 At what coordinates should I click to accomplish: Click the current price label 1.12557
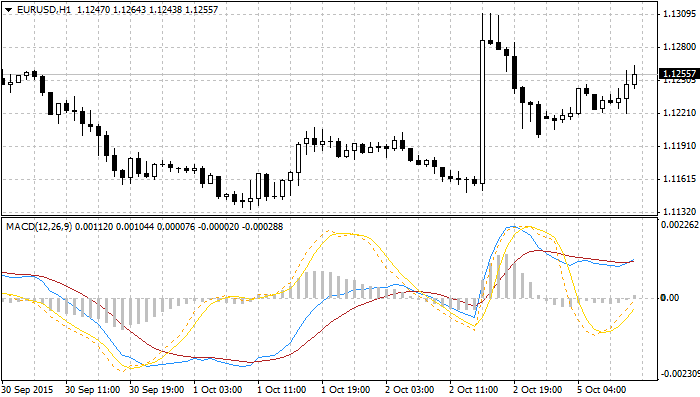(679, 74)
